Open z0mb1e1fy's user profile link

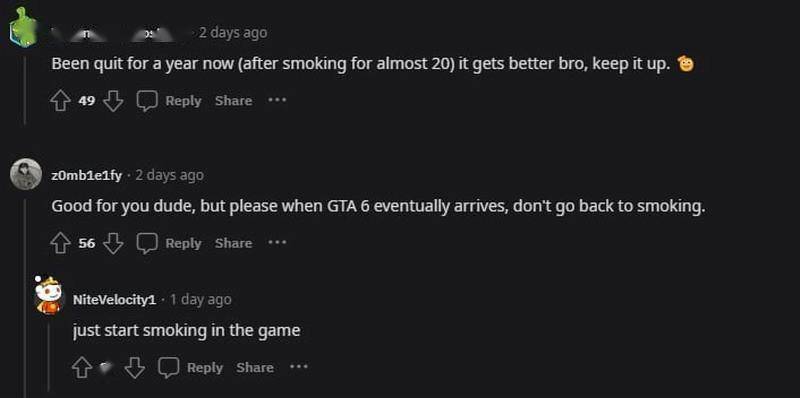87,176
